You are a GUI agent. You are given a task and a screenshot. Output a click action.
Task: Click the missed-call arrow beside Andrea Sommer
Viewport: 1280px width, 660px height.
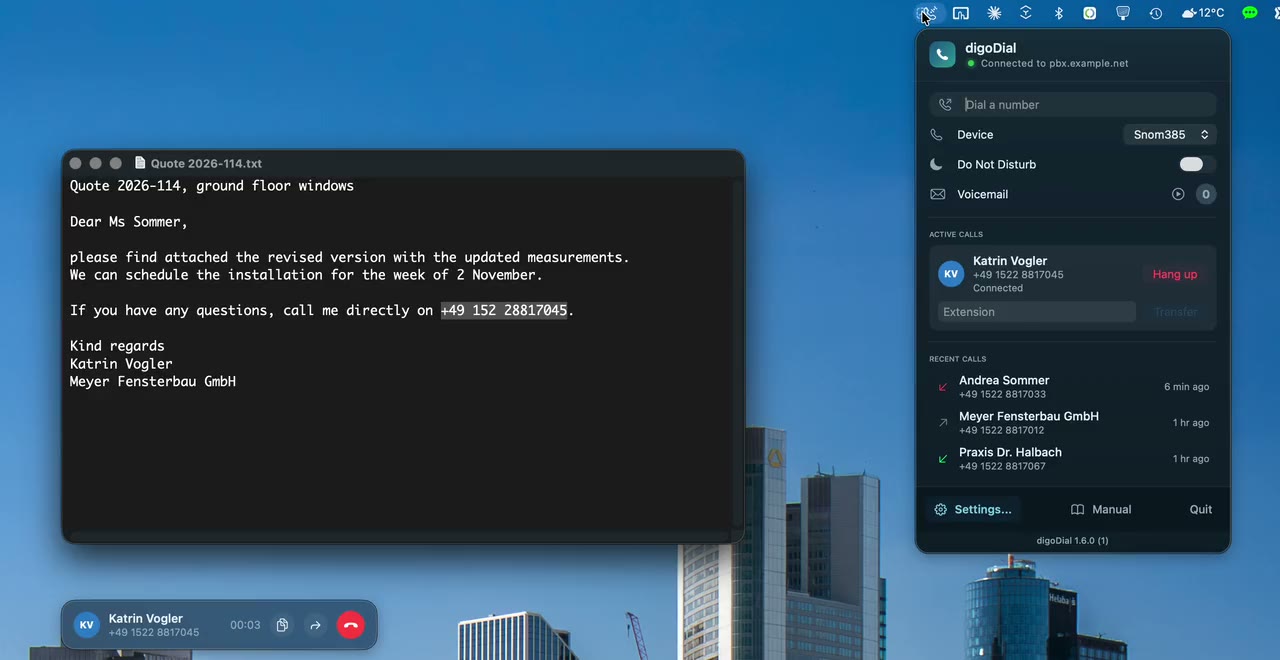coord(942,387)
